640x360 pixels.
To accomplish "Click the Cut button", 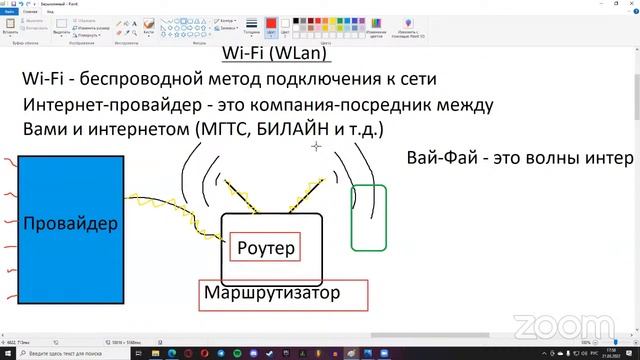I will pos(32,20).
